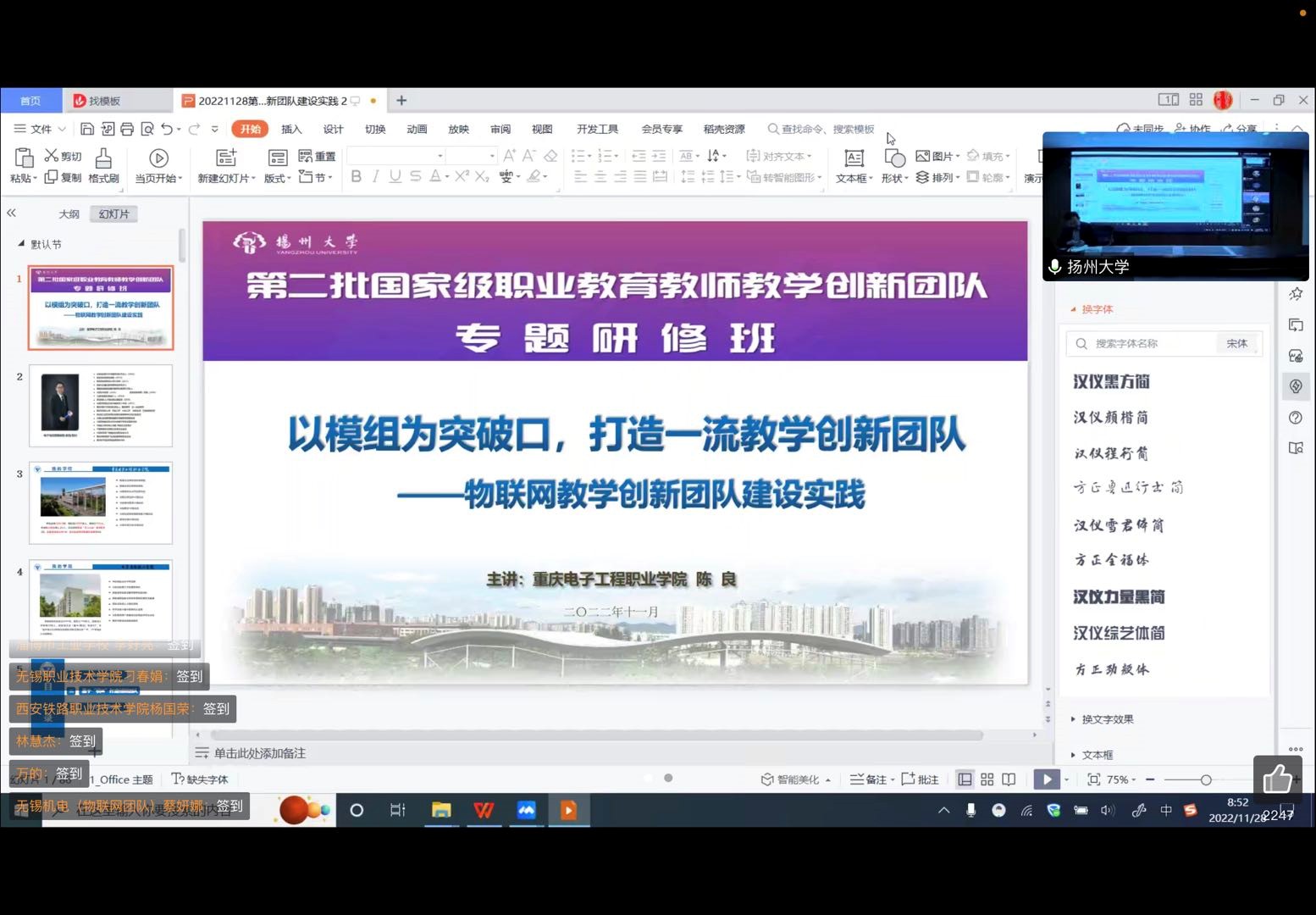The height and width of the screenshot is (915, 1316).
Task: Expand the 换文字效果 section
Action: click(1106, 719)
